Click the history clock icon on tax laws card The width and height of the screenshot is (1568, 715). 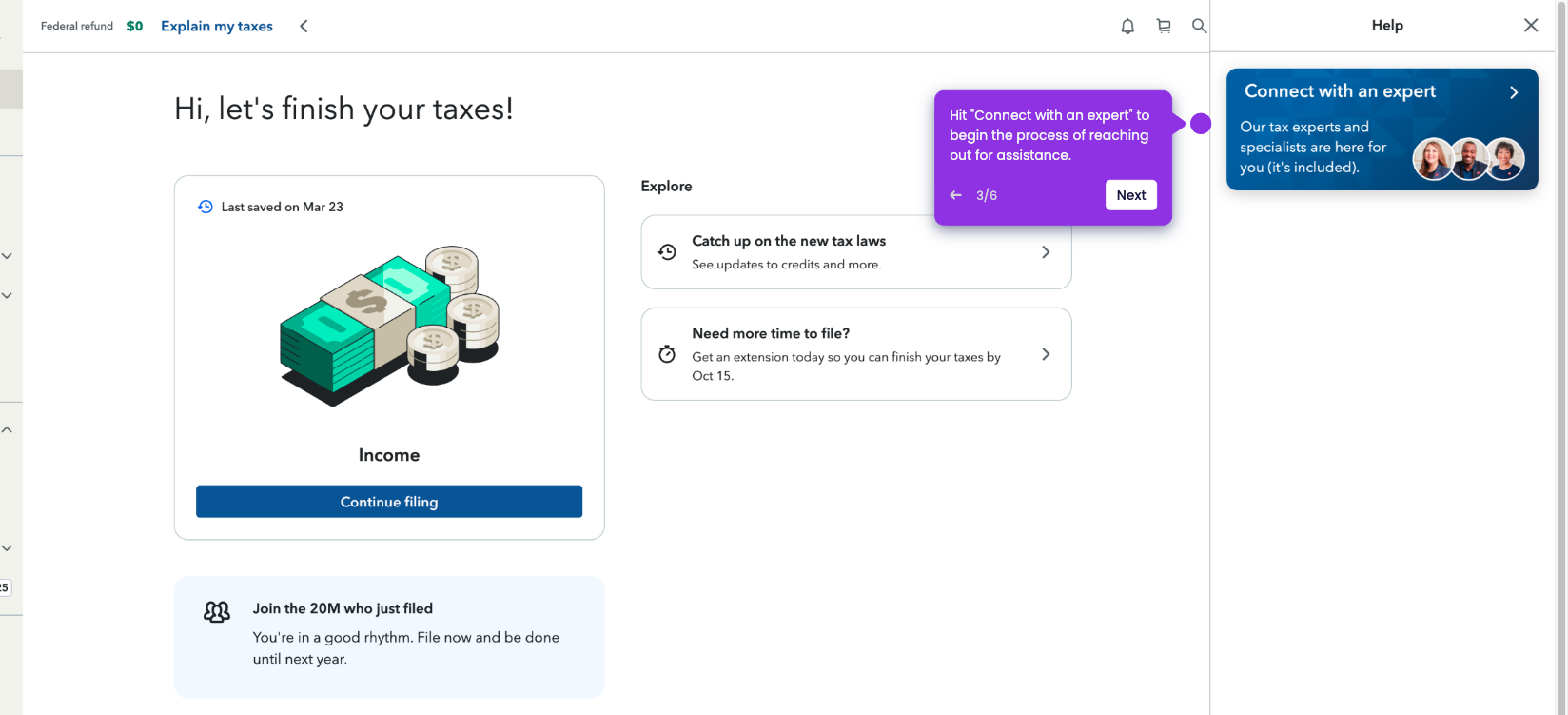click(667, 252)
